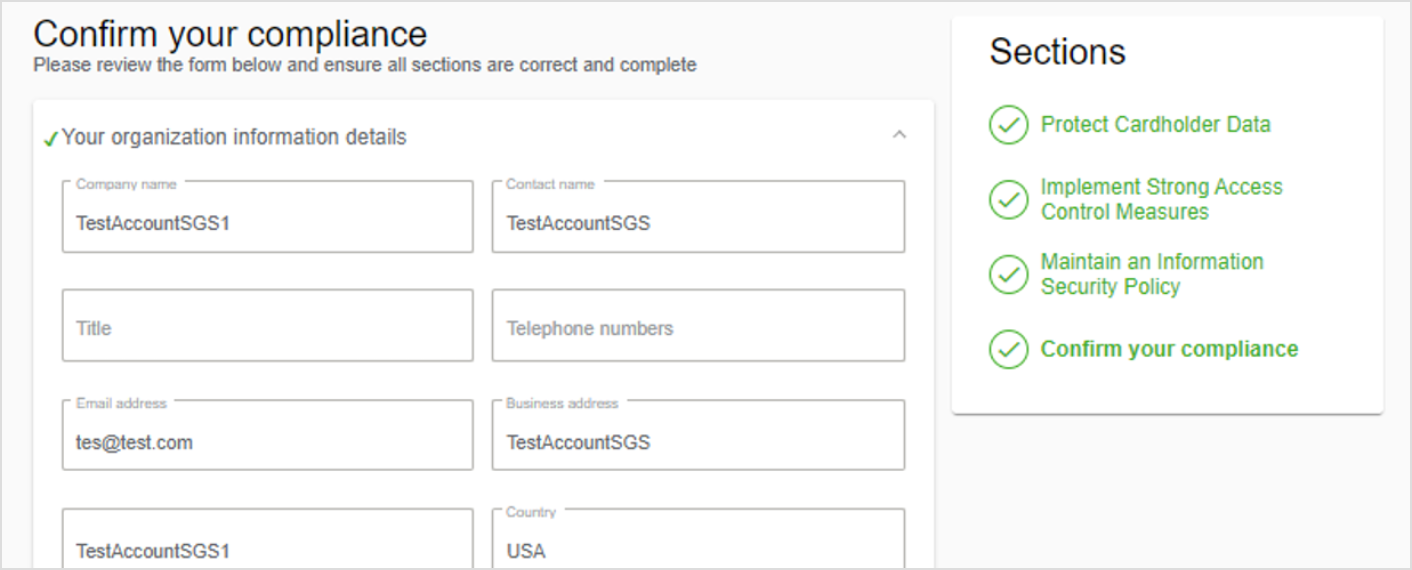Click the Contact name field
This screenshot has height=570, width=1412.
click(x=698, y=216)
